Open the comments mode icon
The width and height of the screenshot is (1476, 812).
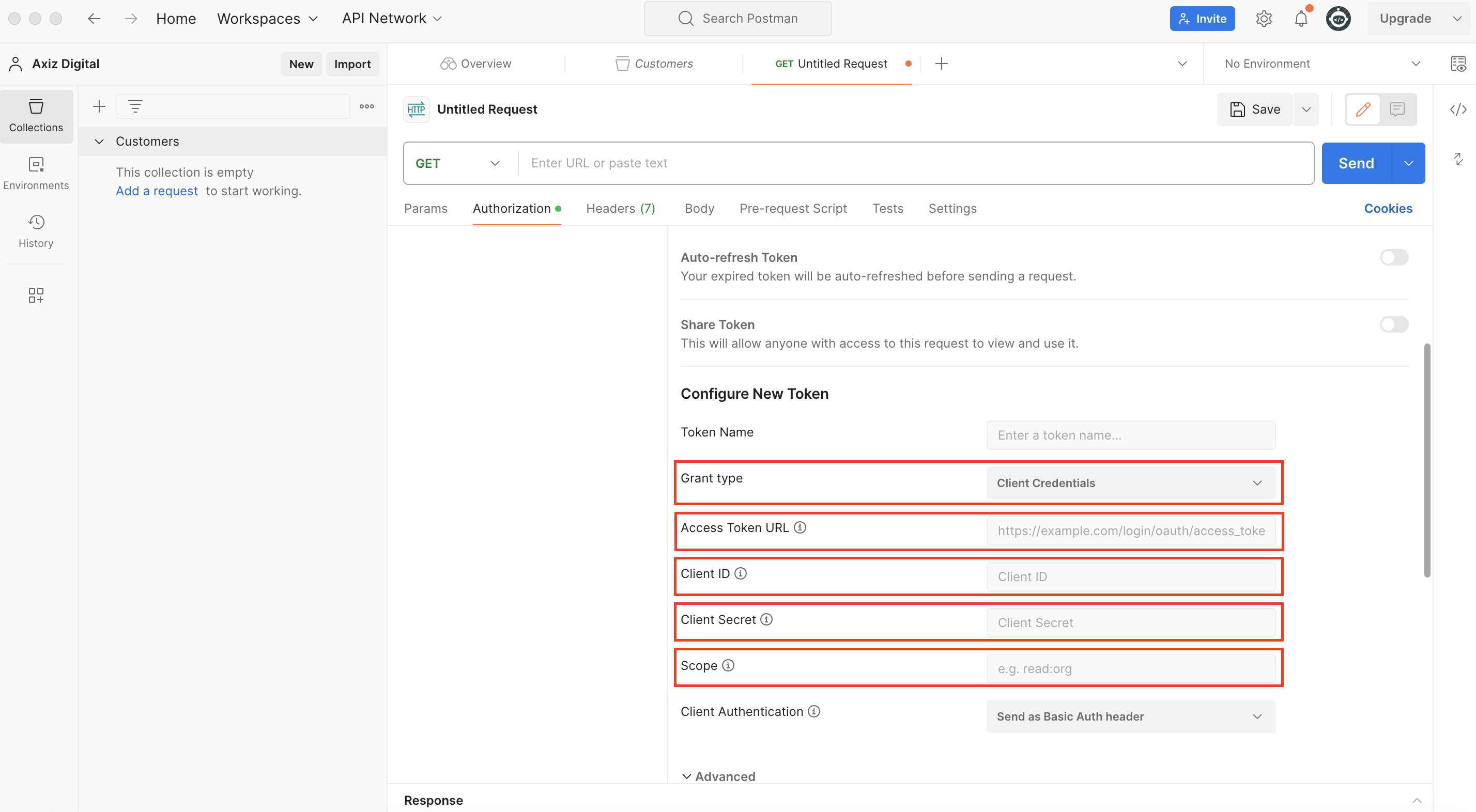pyautogui.click(x=1397, y=109)
